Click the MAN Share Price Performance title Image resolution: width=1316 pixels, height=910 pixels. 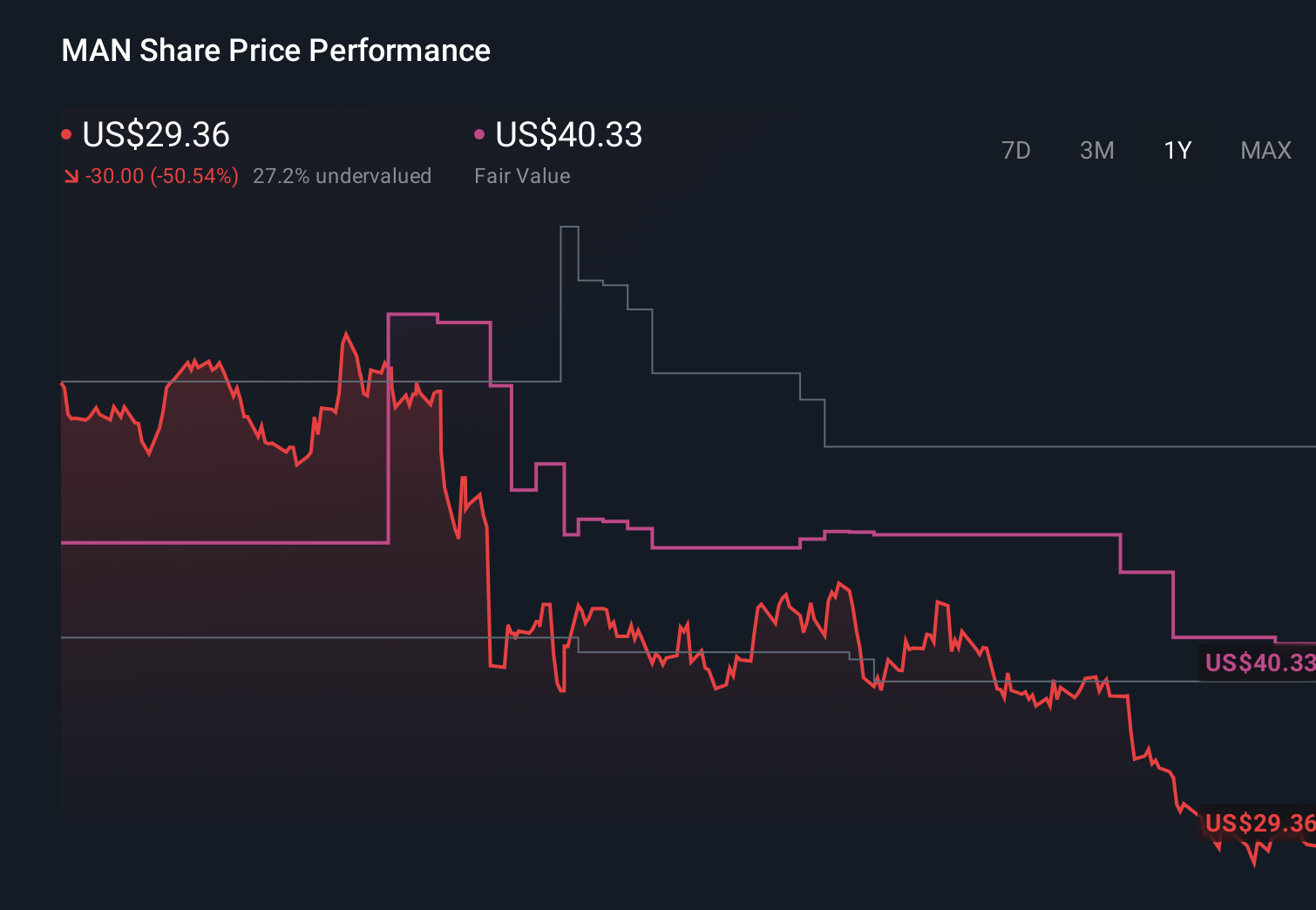(275, 51)
